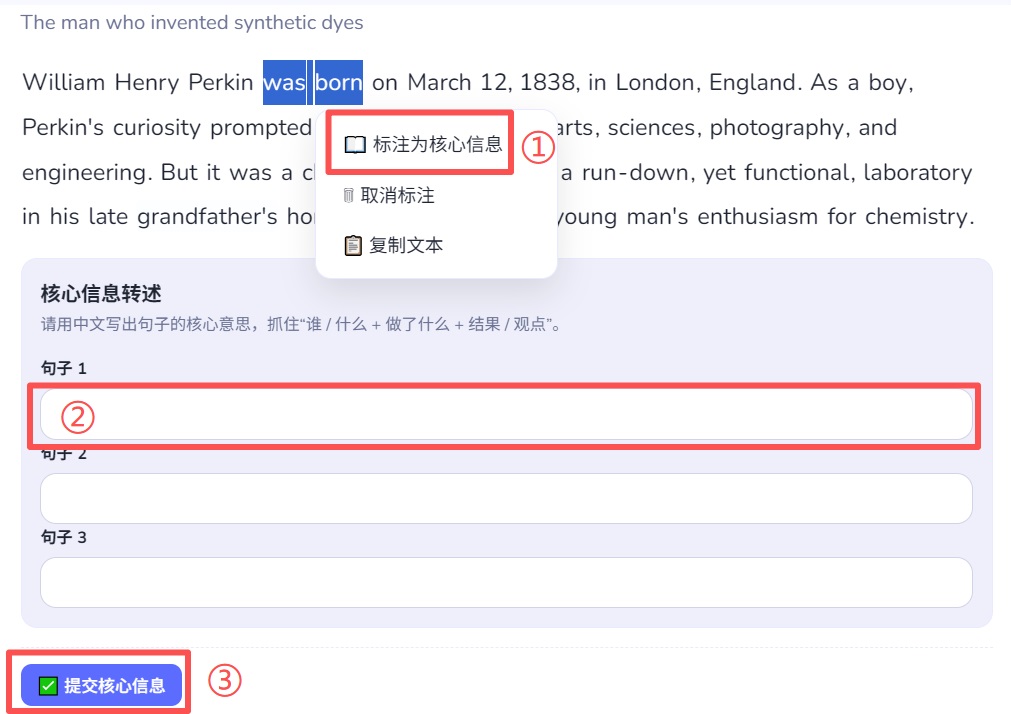The width and height of the screenshot is (1011, 714).
Task: Click the date 'March 12, 1838' in the passage
Action: [493, 83]
